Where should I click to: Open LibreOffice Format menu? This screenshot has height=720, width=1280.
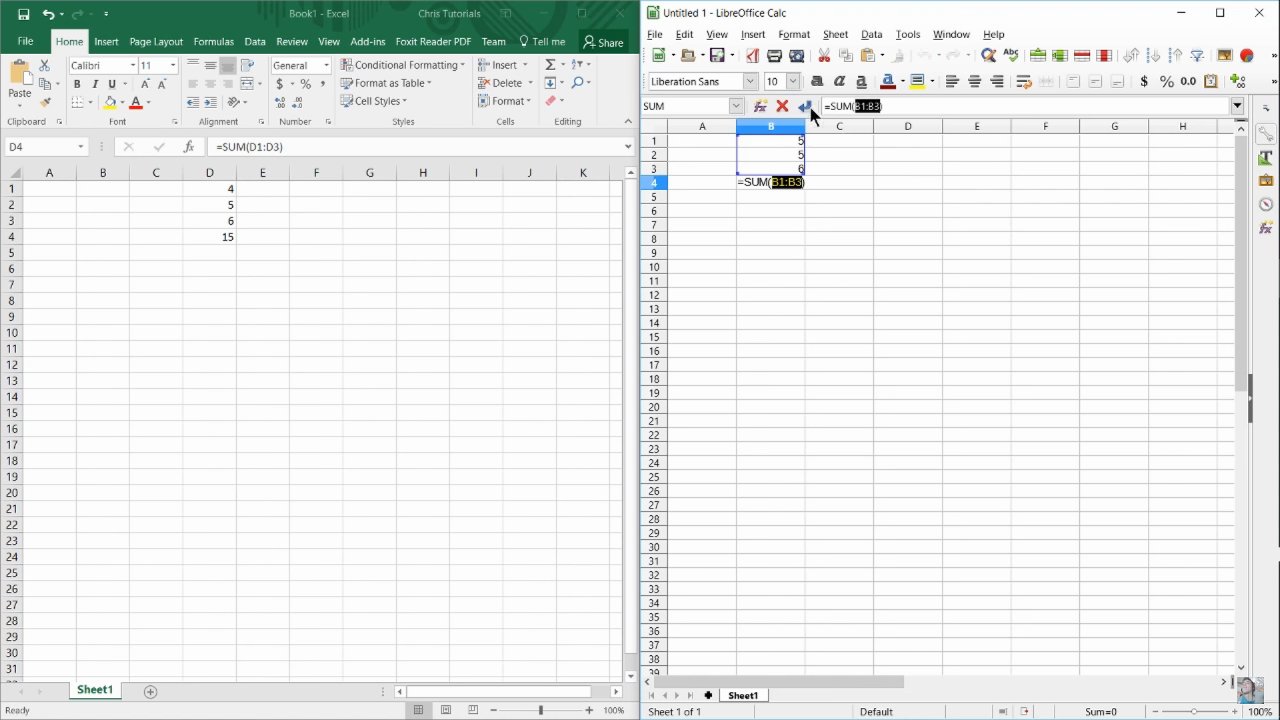pyautogui.click(x=794, y=34)
